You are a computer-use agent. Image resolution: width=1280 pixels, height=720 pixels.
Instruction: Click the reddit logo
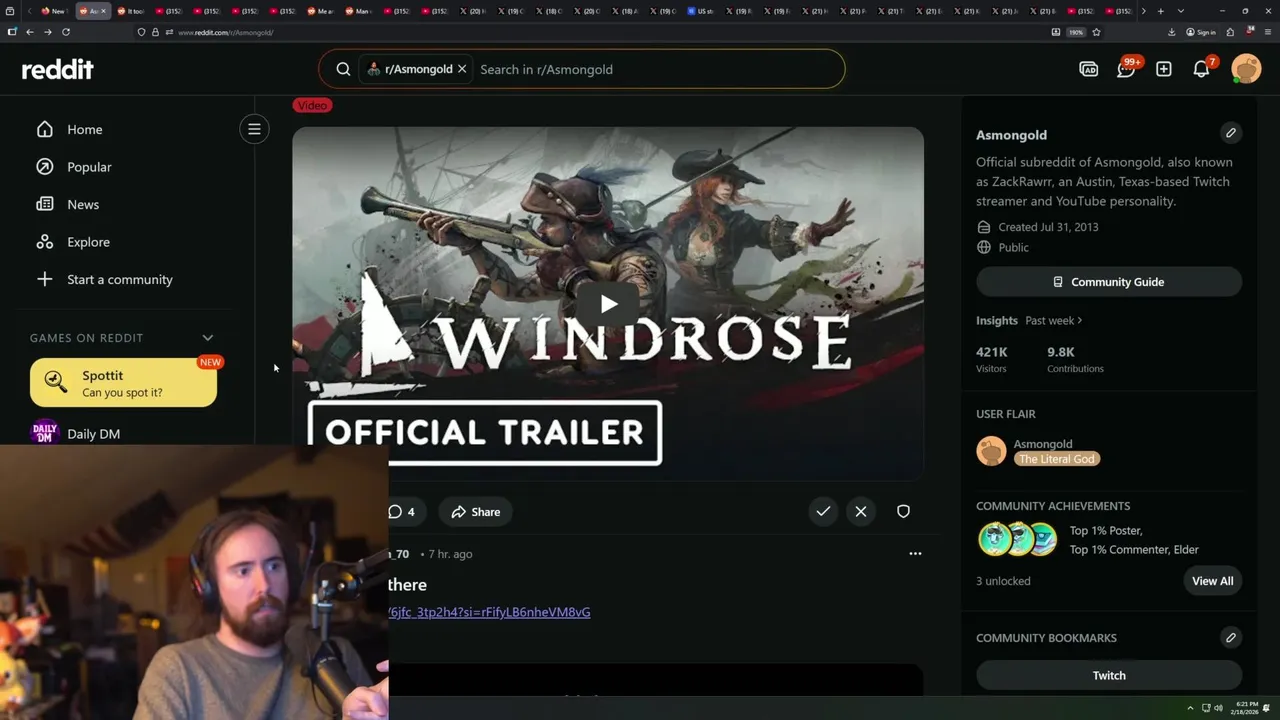(x=58, y=69)
